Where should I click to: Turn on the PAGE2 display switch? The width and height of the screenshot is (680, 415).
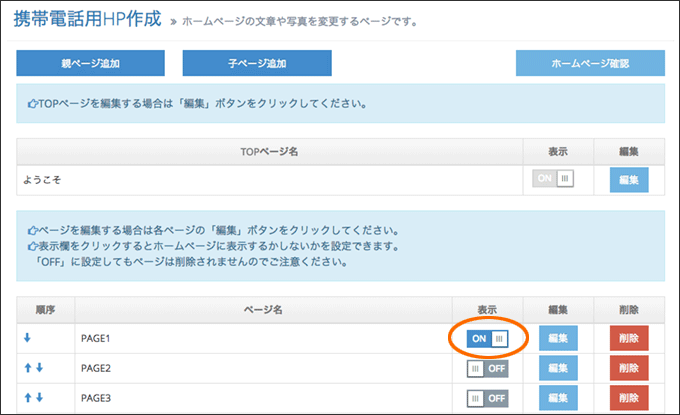(487, 369)
